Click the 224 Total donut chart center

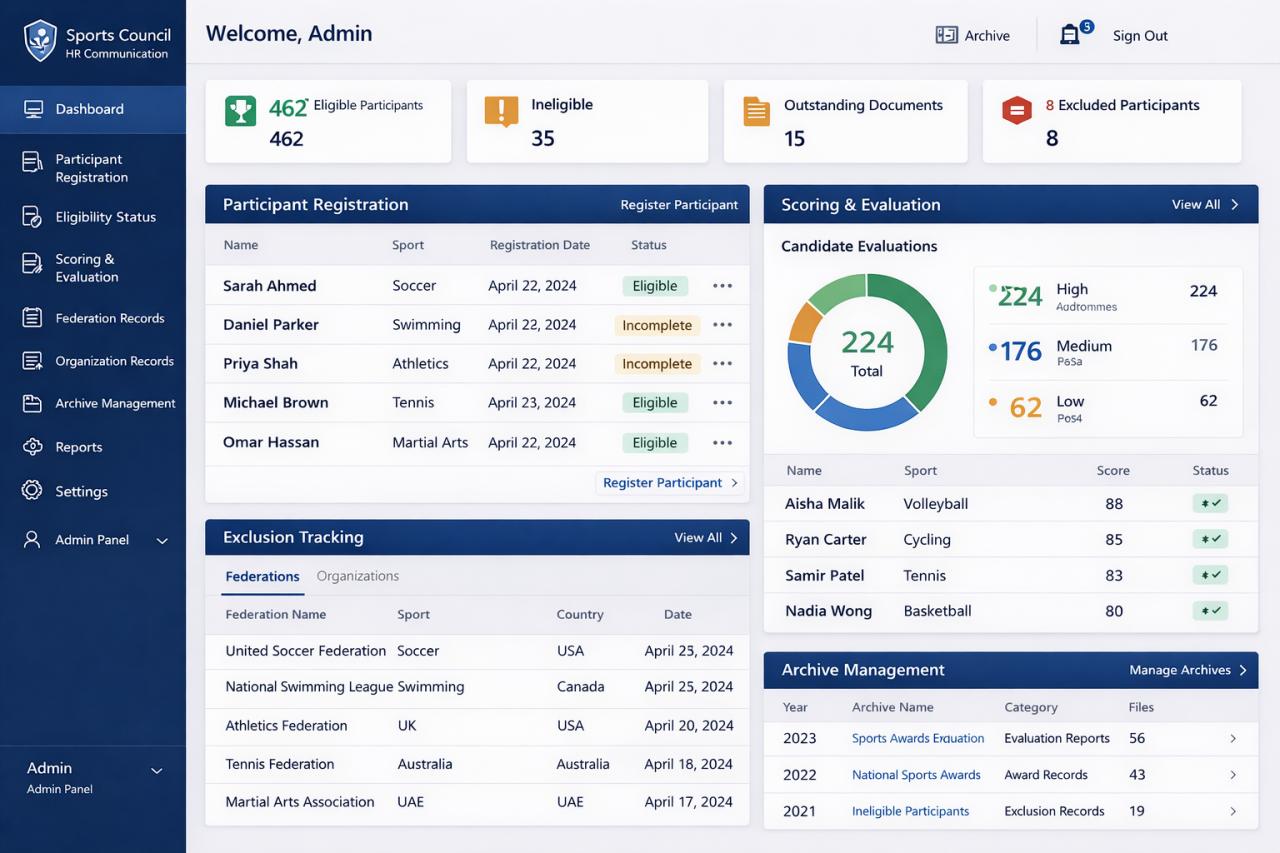coord(867,352)
